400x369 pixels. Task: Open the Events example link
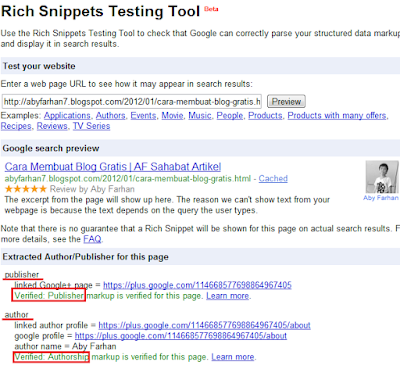click(x=143, y=116)
